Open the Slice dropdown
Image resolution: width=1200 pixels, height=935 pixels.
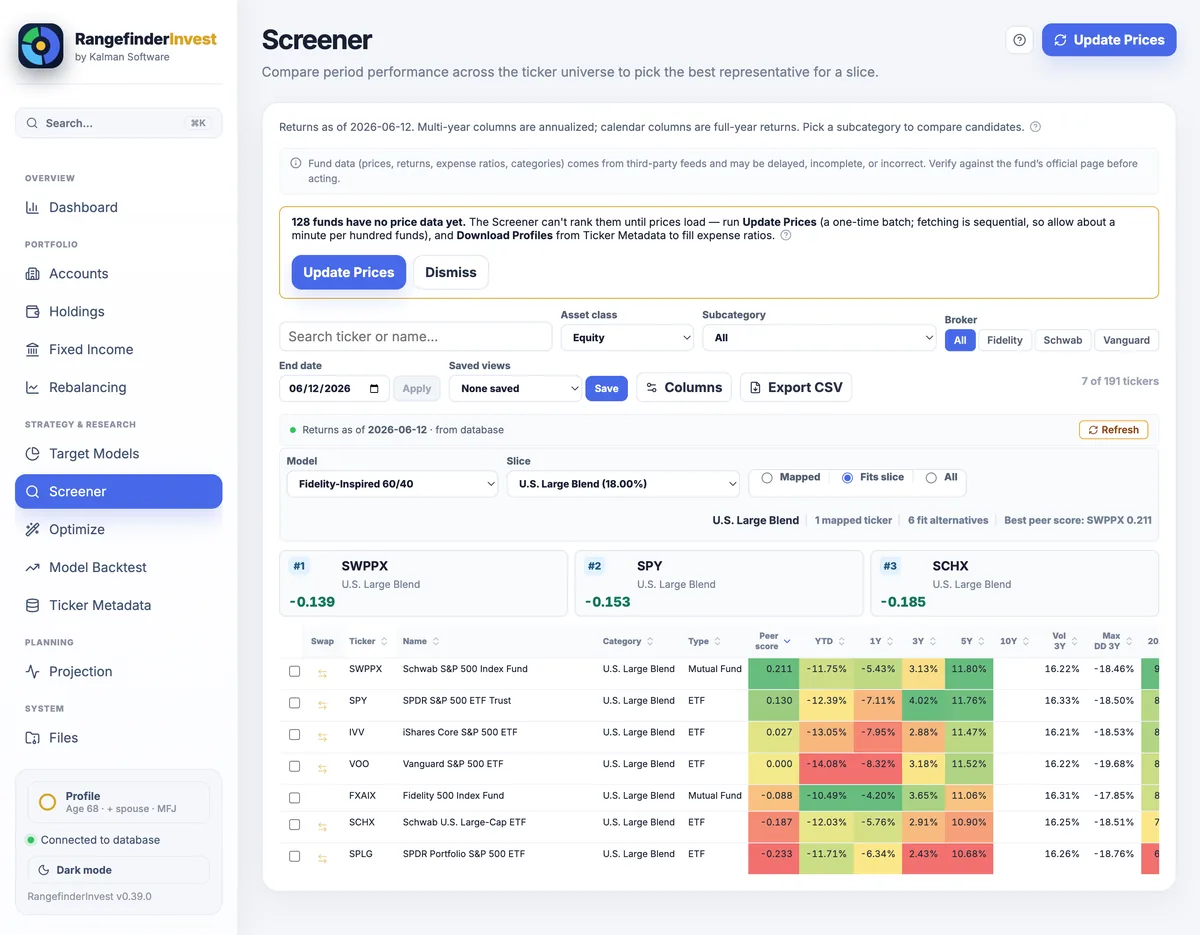click(623, 484)
